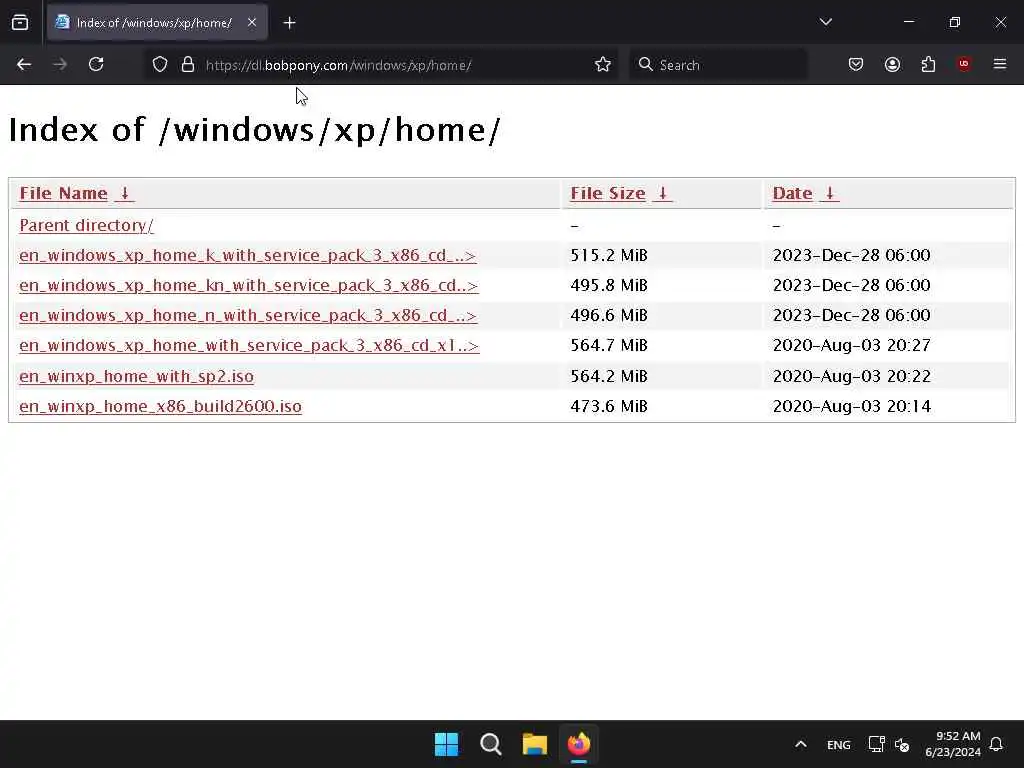Open the Parent directory link

tap(86, 225)
